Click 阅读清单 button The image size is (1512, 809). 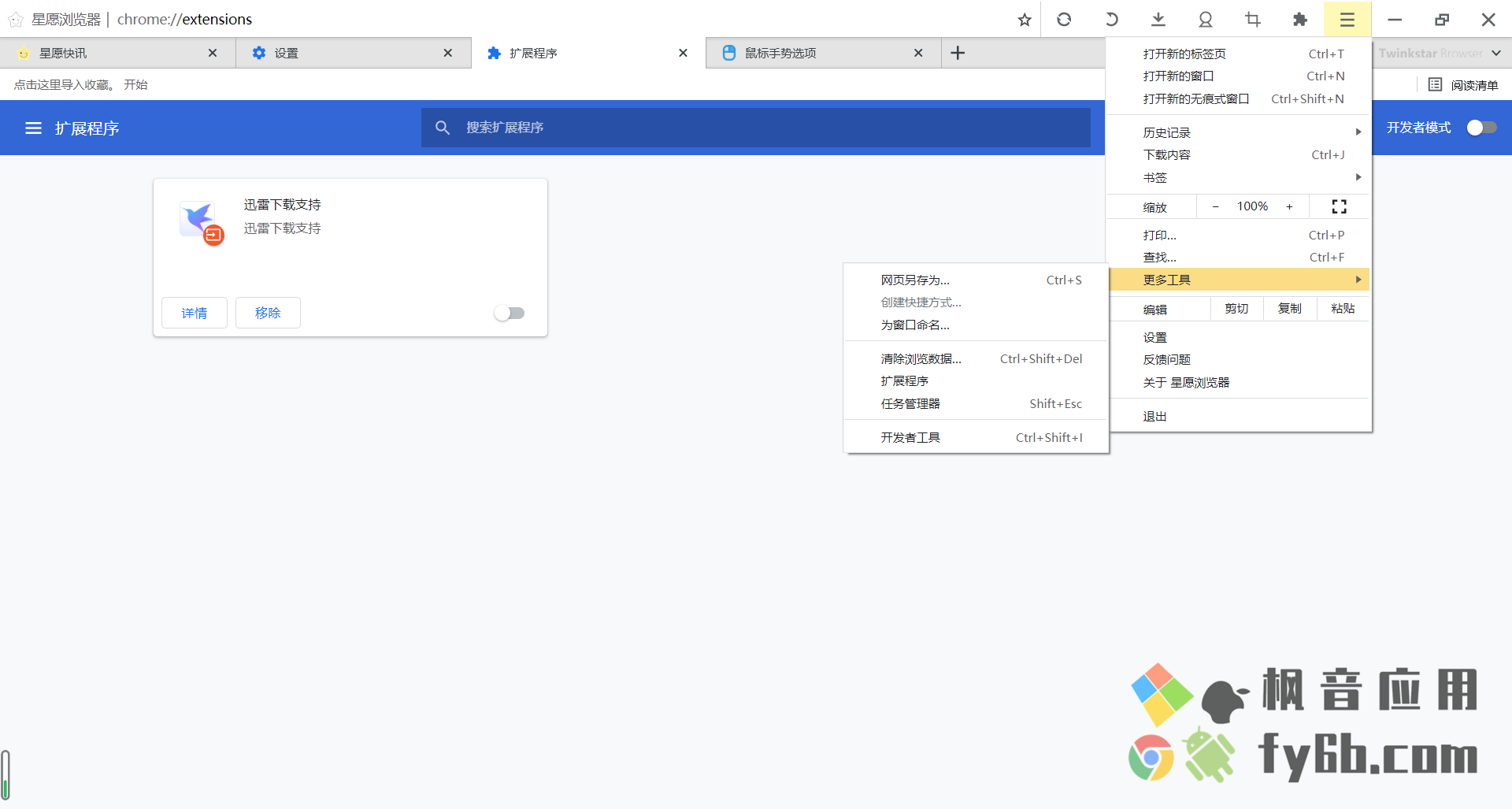[1463, 84]
